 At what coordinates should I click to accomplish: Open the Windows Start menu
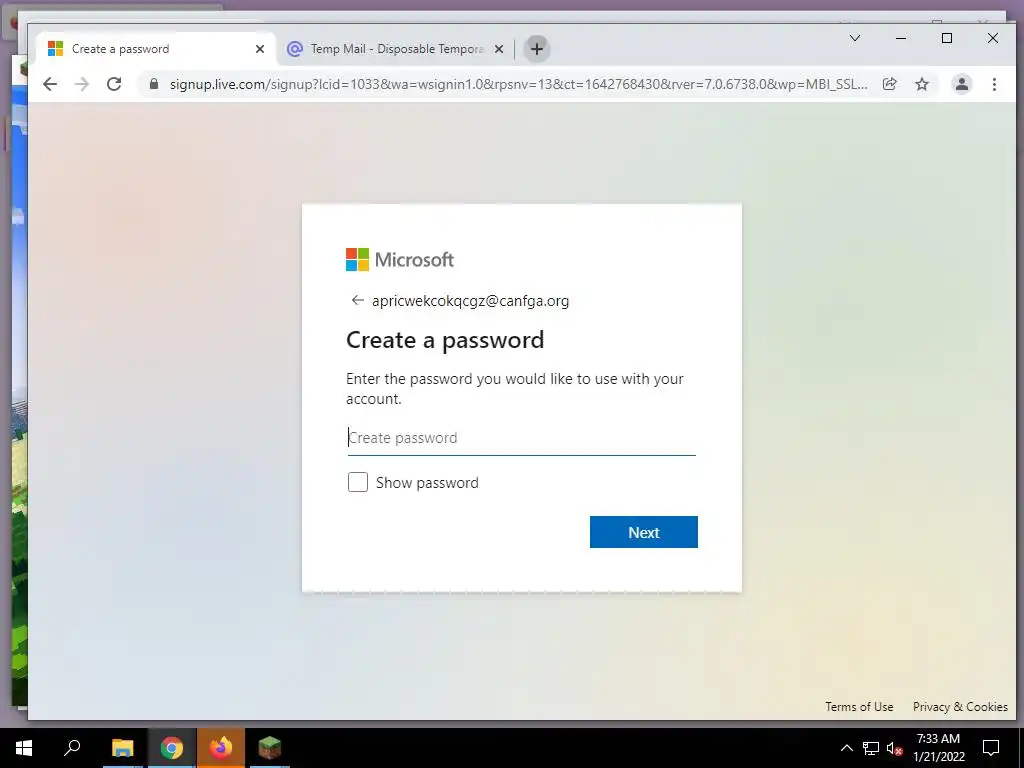tap(24, 748)
